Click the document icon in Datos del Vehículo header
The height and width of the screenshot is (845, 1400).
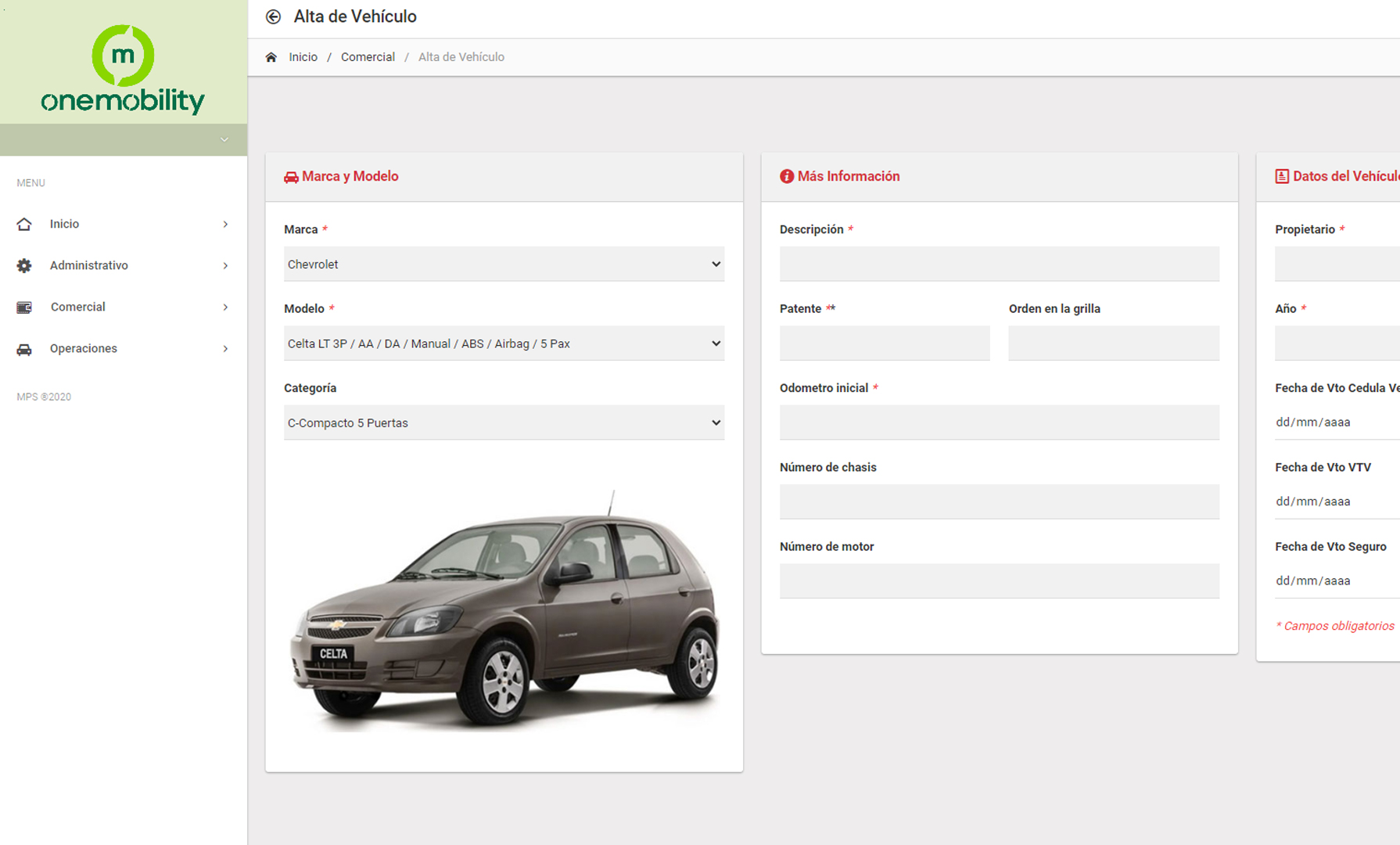tap(1282, 176)
